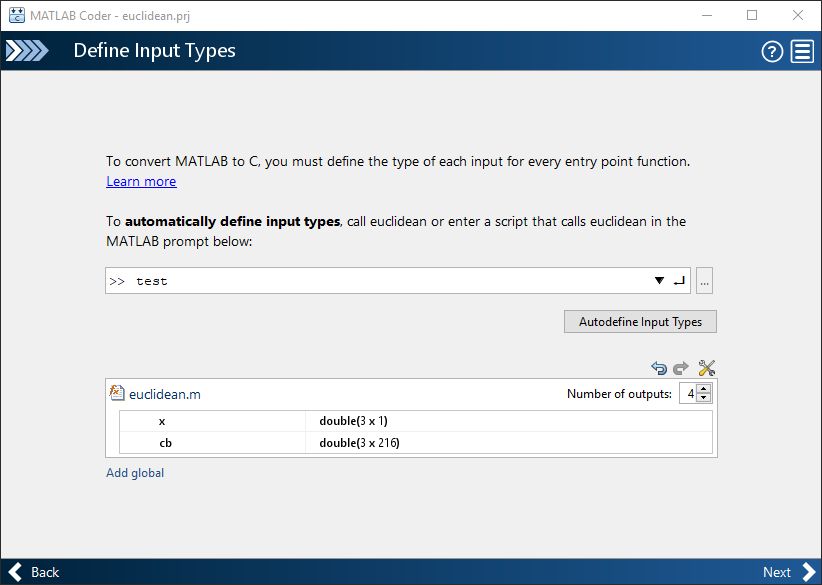Click the MATLAB Coder title bar icon
The image size is (822, 585).
coord(16,15)
